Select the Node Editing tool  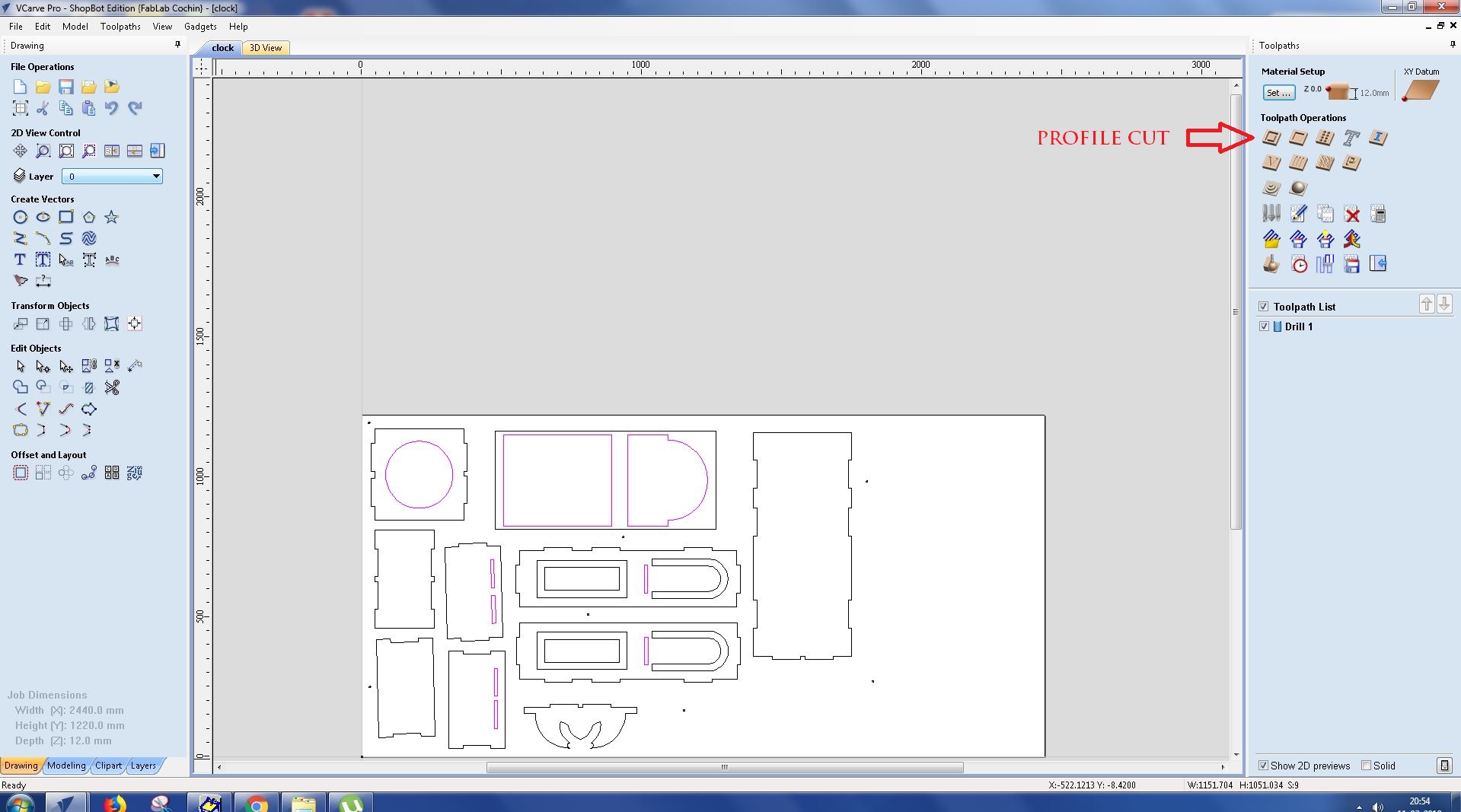pyautogui.click(x=43, y=367)
